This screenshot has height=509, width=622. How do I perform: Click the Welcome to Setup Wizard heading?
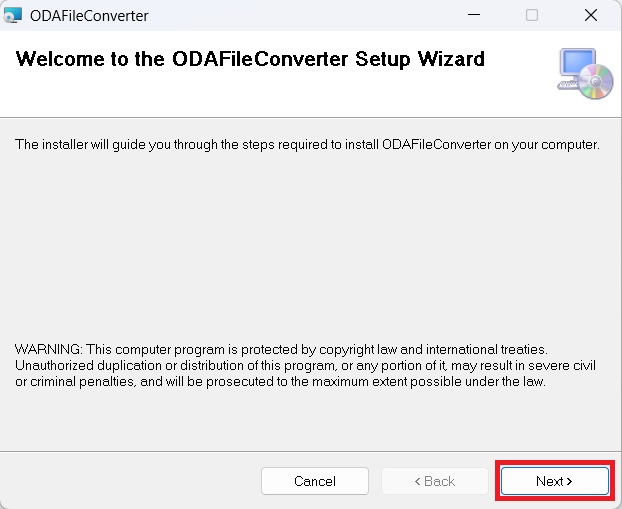250,59
